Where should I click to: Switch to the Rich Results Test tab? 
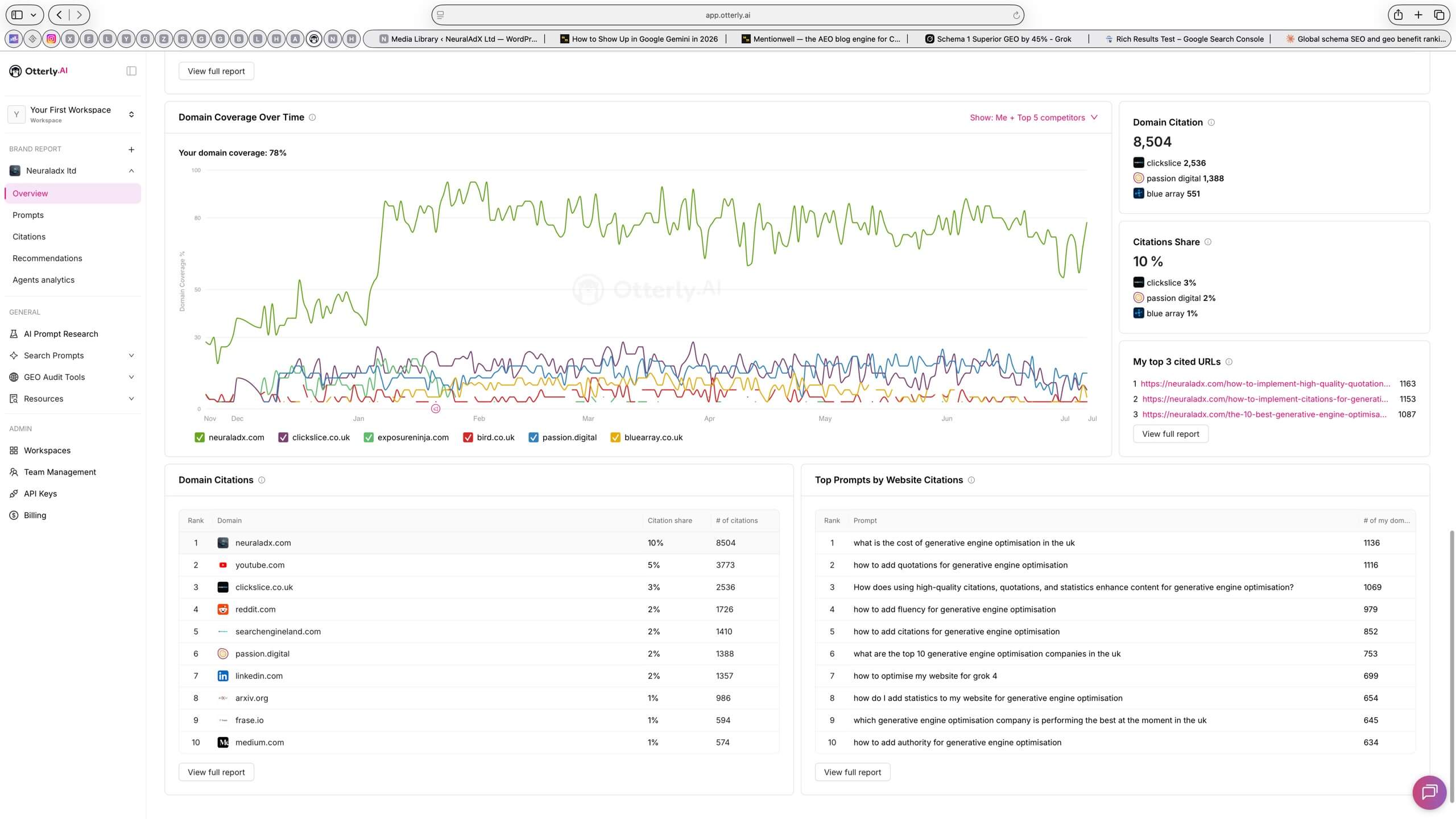tap(1184, 39)
